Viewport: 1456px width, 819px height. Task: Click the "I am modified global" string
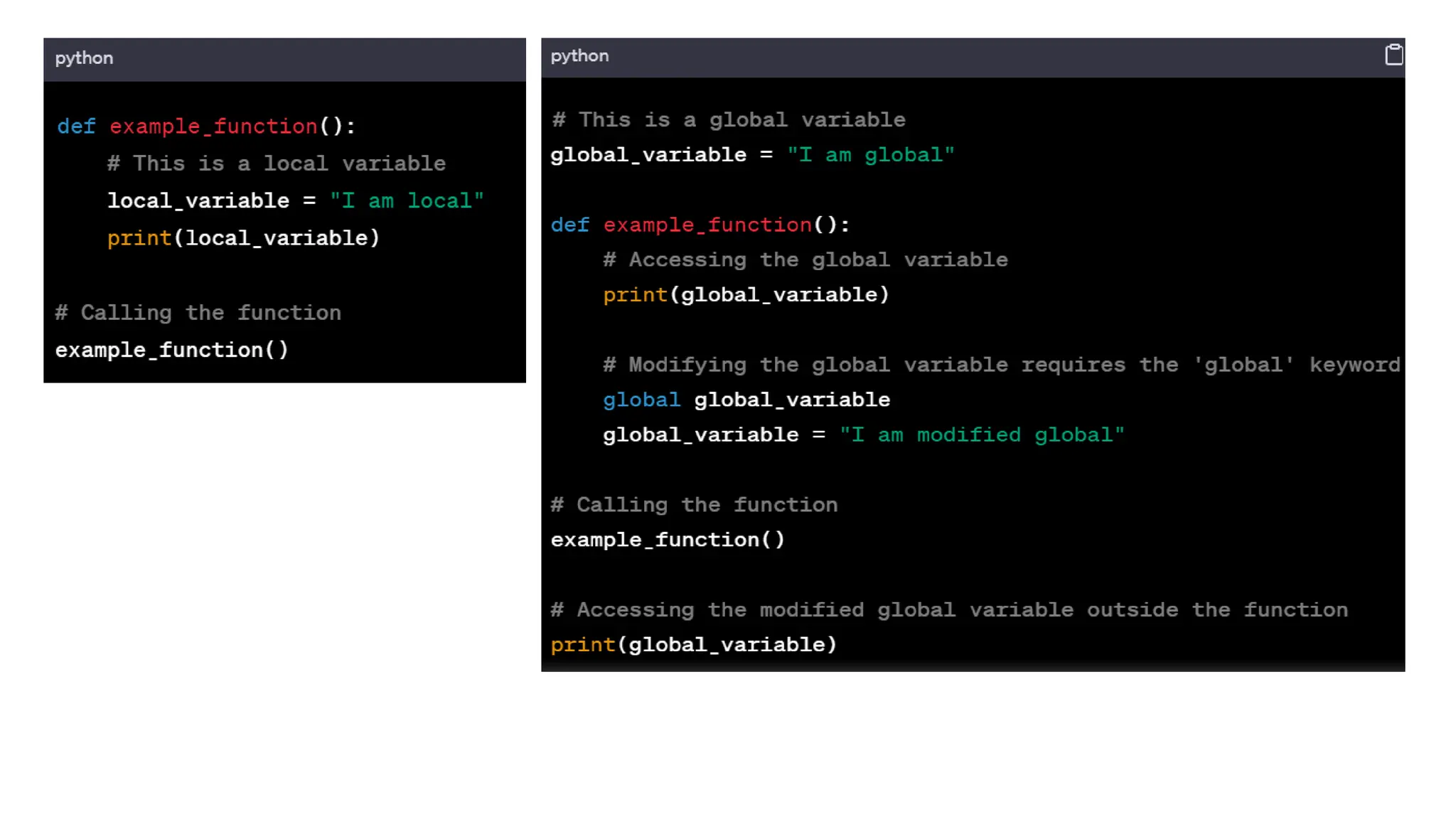coord(981,434)
